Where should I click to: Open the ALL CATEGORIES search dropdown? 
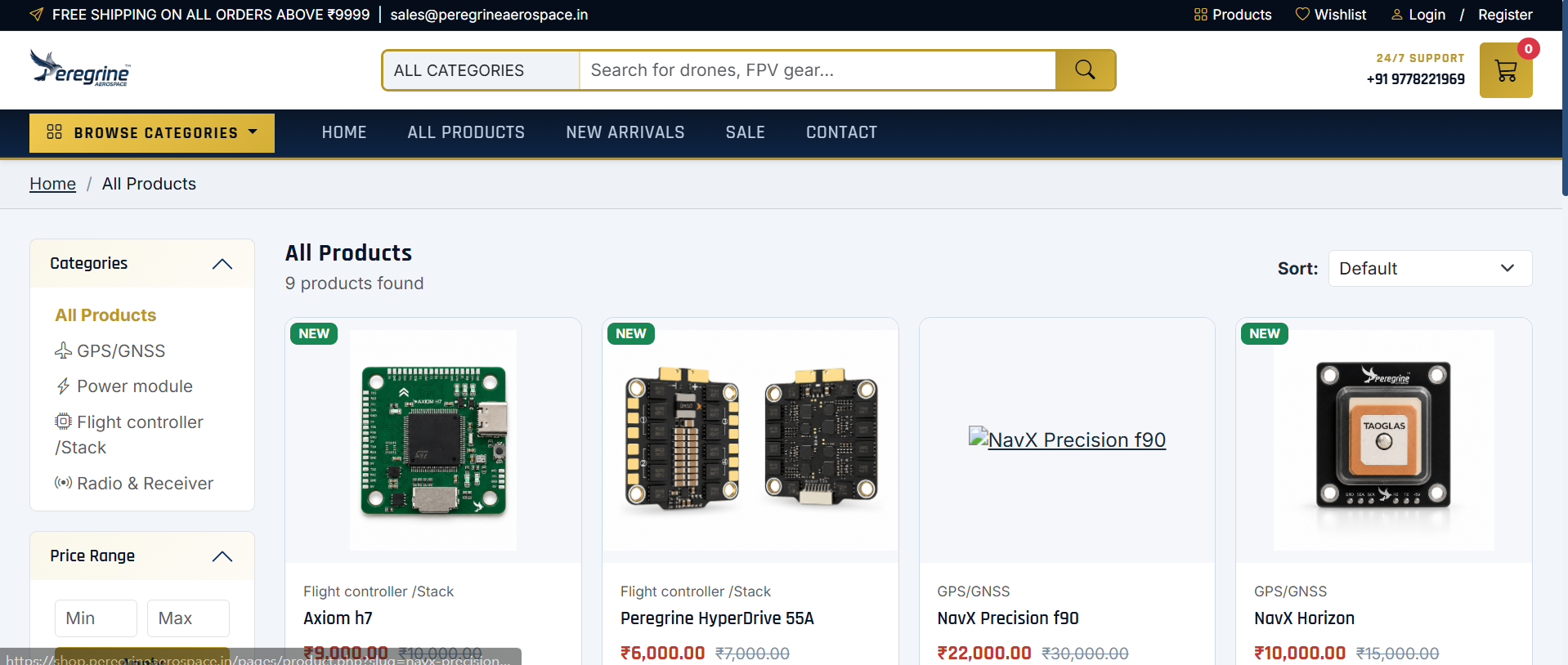482,70
